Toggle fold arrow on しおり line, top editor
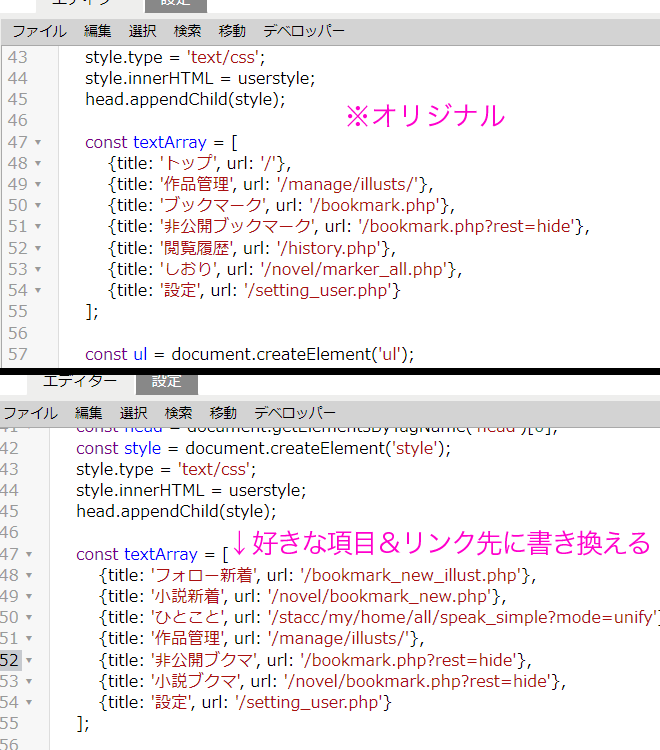 38,270
